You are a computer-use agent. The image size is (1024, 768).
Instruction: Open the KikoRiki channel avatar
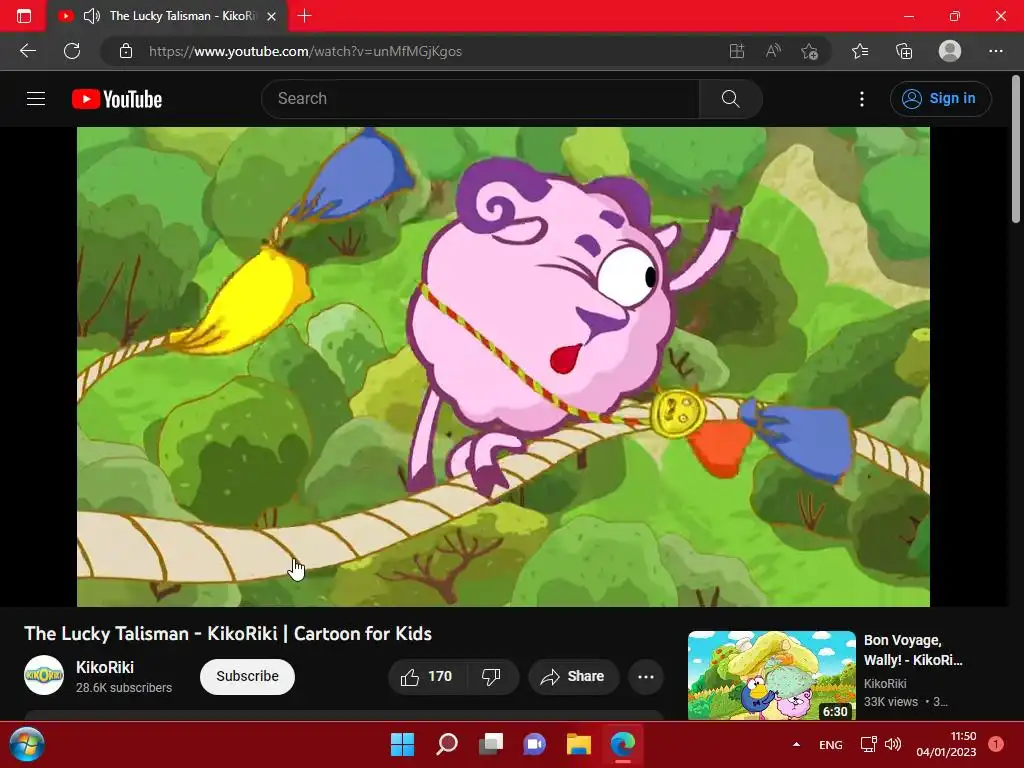click(x=44, y=675)
